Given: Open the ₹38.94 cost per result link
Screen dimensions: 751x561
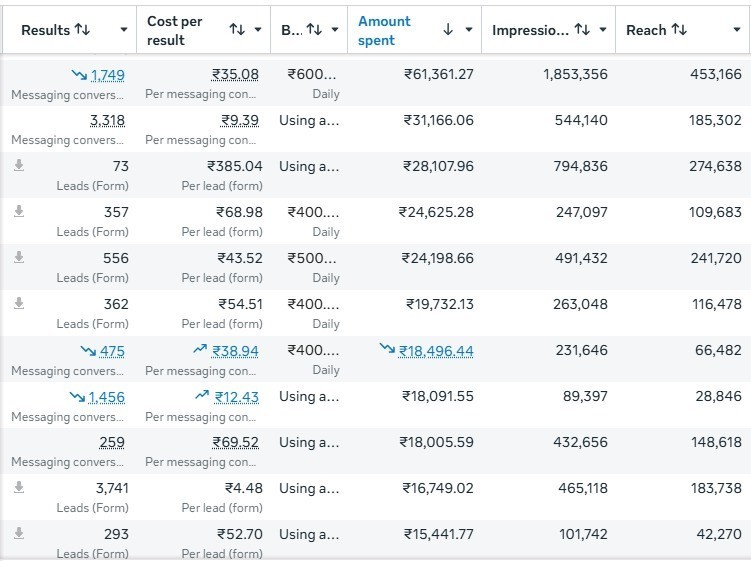Looking at the screenshot, I should 235,351.
